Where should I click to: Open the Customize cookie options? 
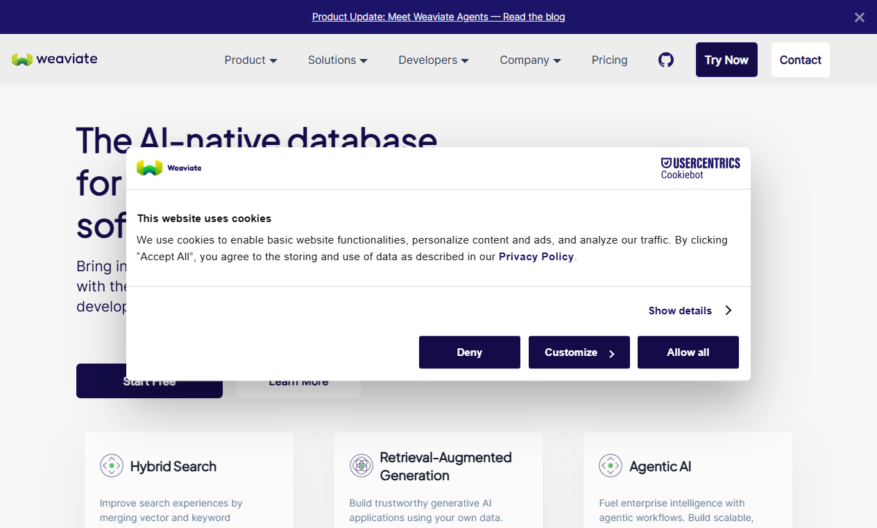[579, 352]
